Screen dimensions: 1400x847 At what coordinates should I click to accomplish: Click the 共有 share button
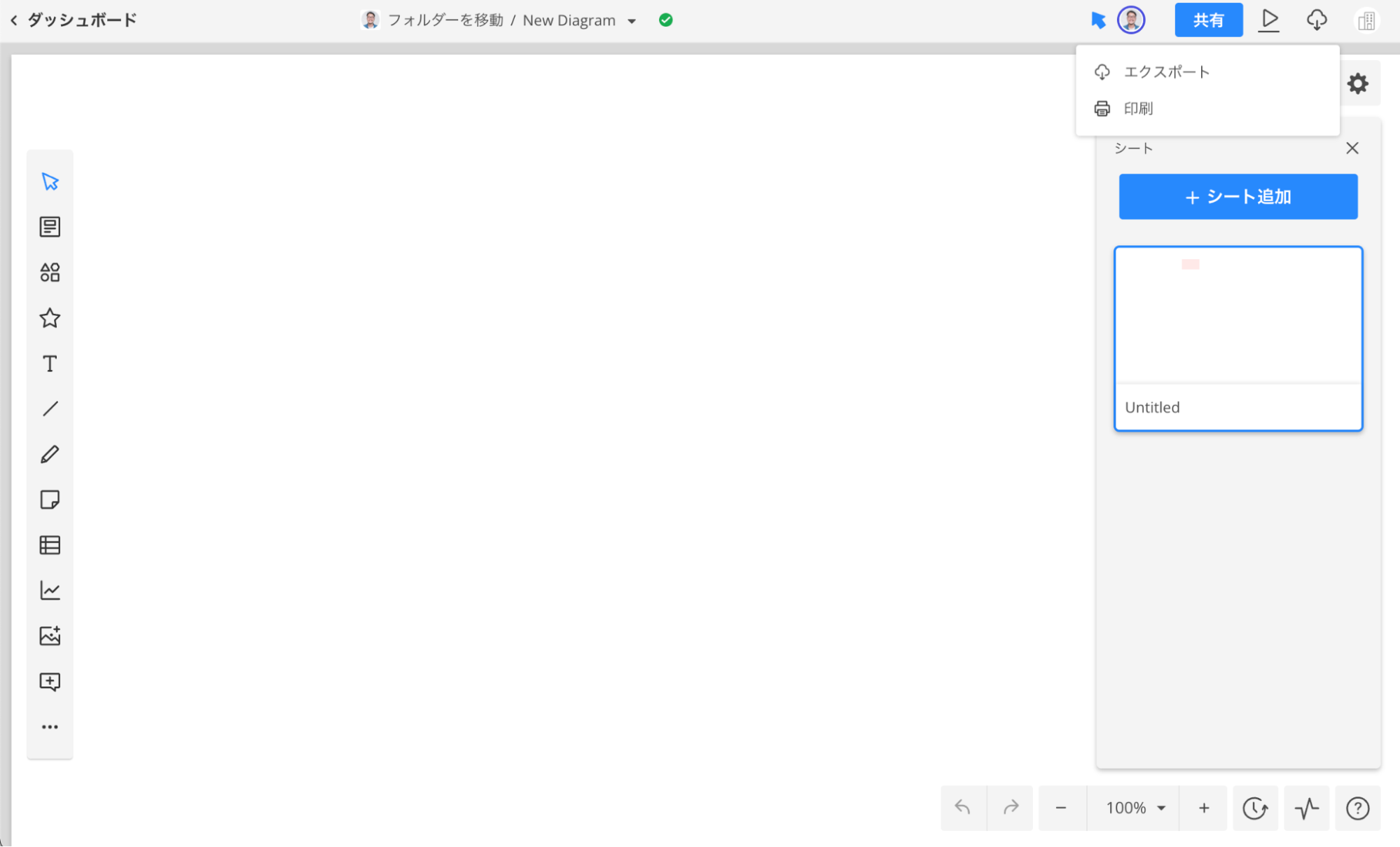coord(1208,20)
